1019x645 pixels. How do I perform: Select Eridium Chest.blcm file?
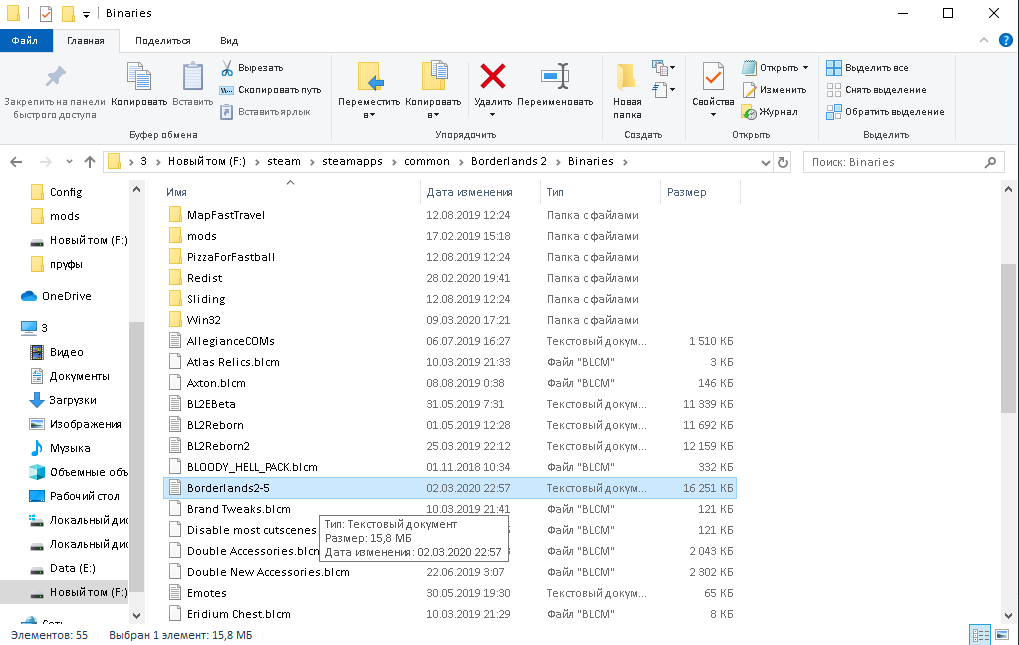[x=450, y=614]
